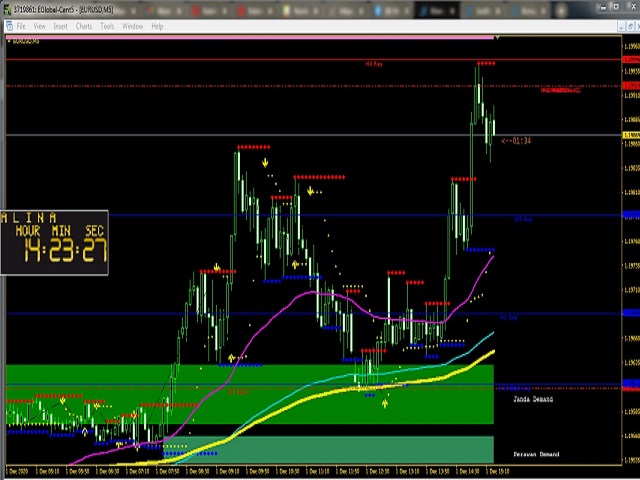640x480 pixels.
Task: Click the chart shift triangle marker
Action: point(497,38)
